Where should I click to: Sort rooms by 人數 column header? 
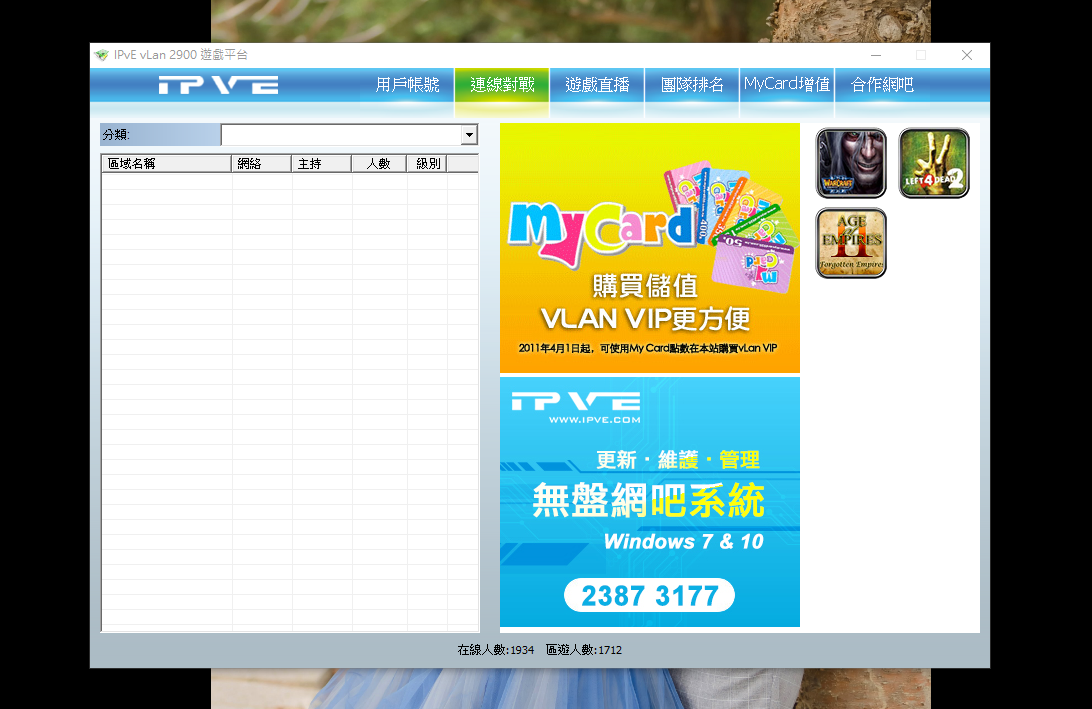[379, 163]
